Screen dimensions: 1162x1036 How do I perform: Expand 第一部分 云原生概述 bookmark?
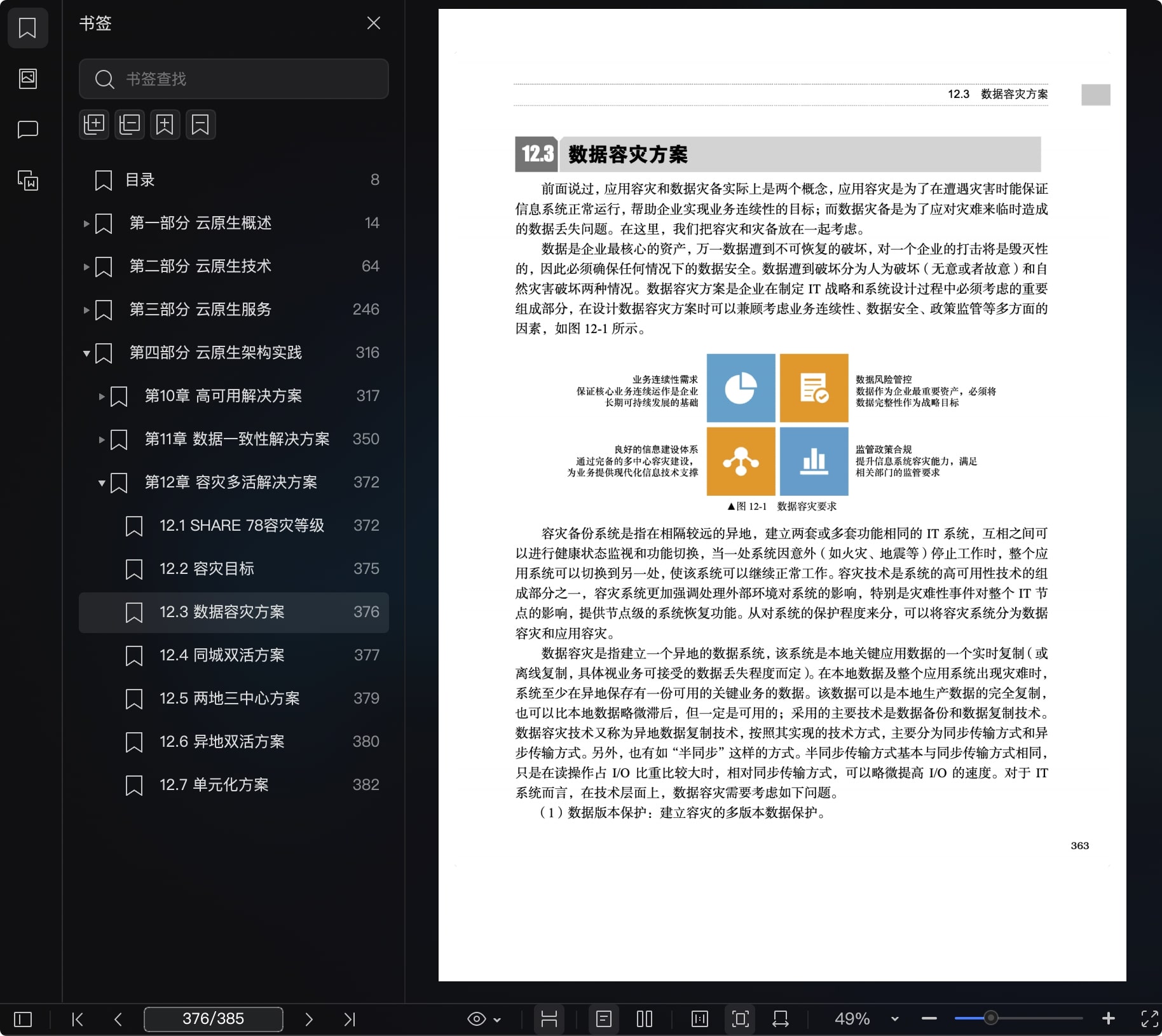pyautogui.click(x=86, y=223)
